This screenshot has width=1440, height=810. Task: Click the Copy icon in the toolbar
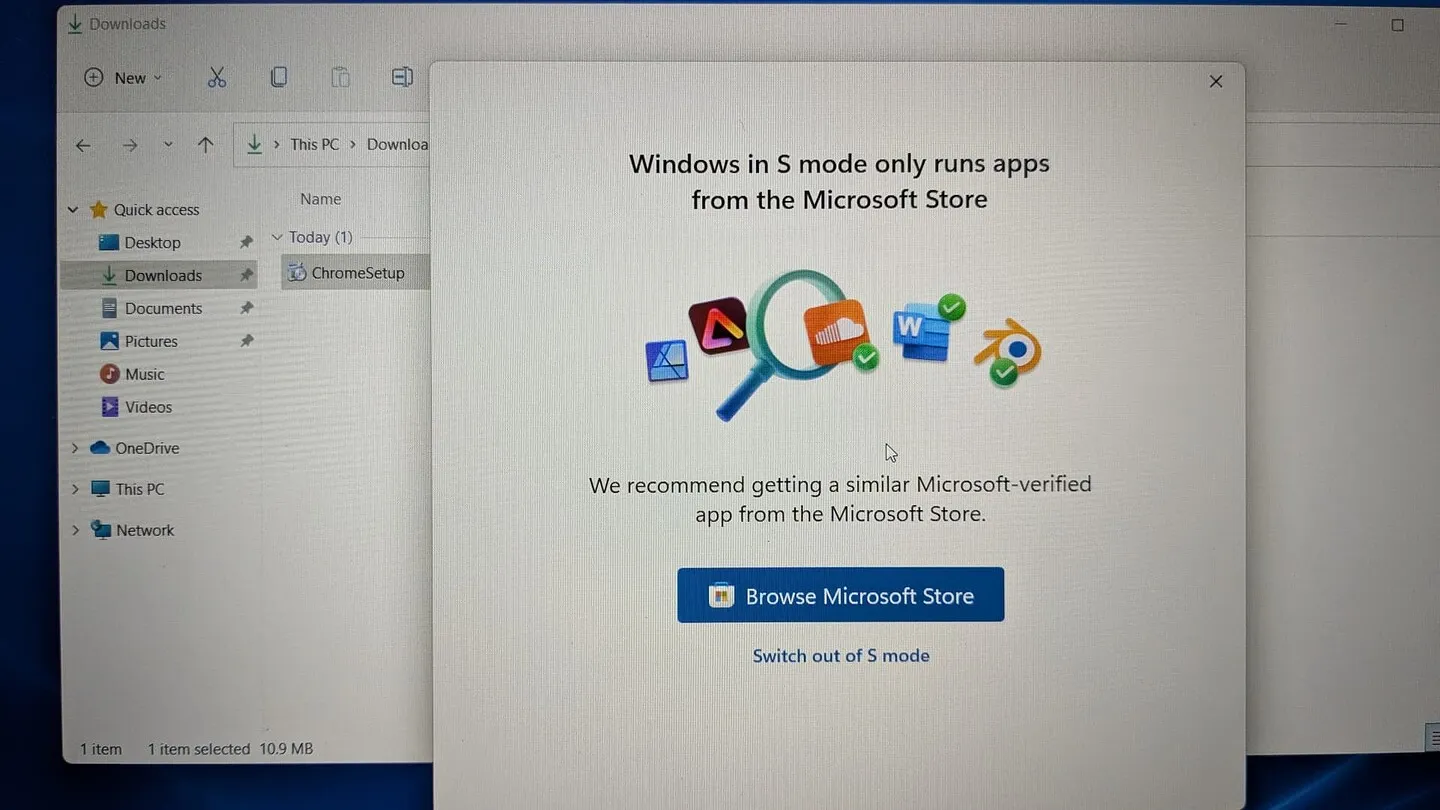pyautogui.click(x=279, y=77)
